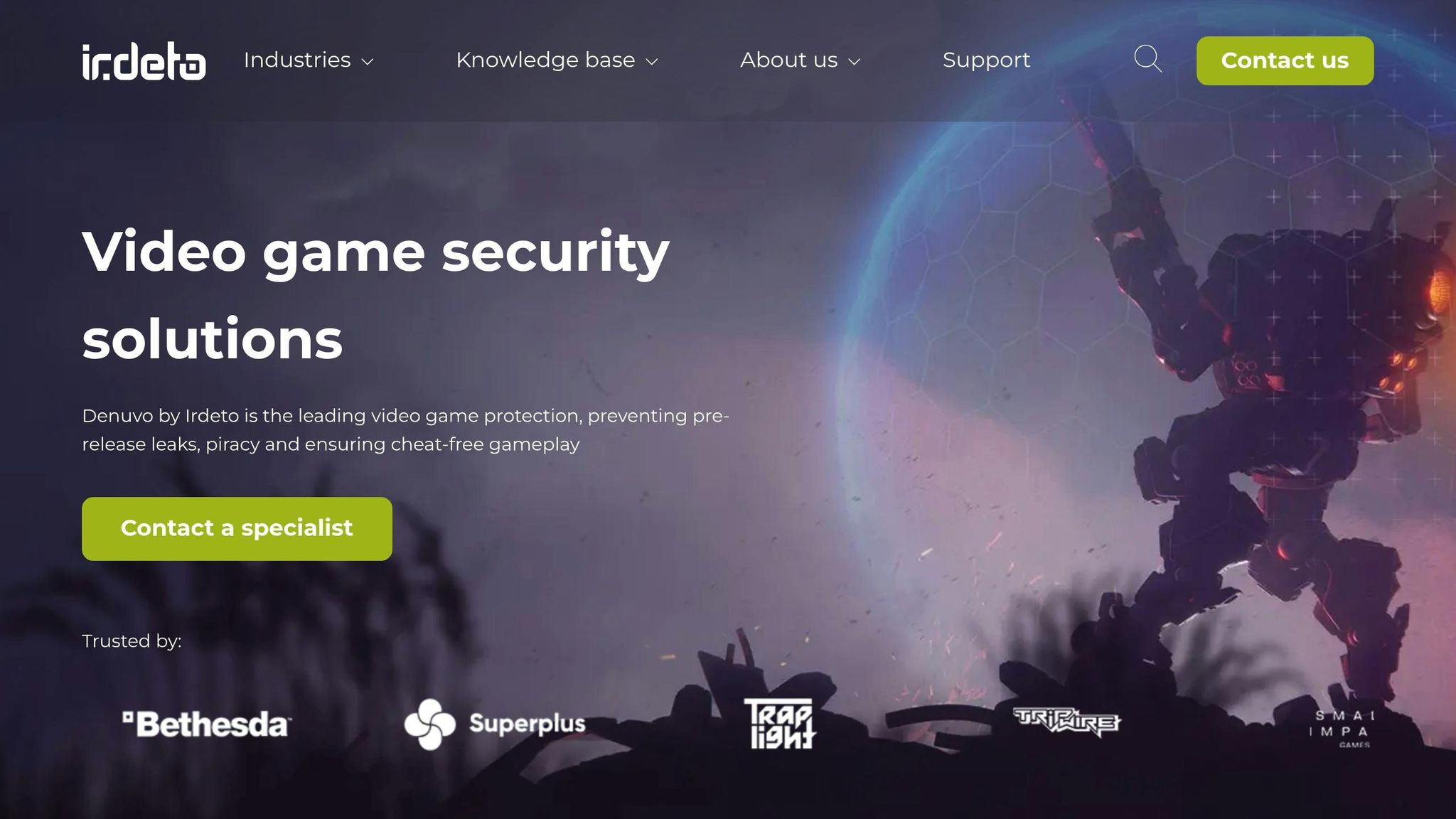Viewport: 1456px width, 819px height.
Task: Click the Tripwire logo
Action: pos(1066,722)
